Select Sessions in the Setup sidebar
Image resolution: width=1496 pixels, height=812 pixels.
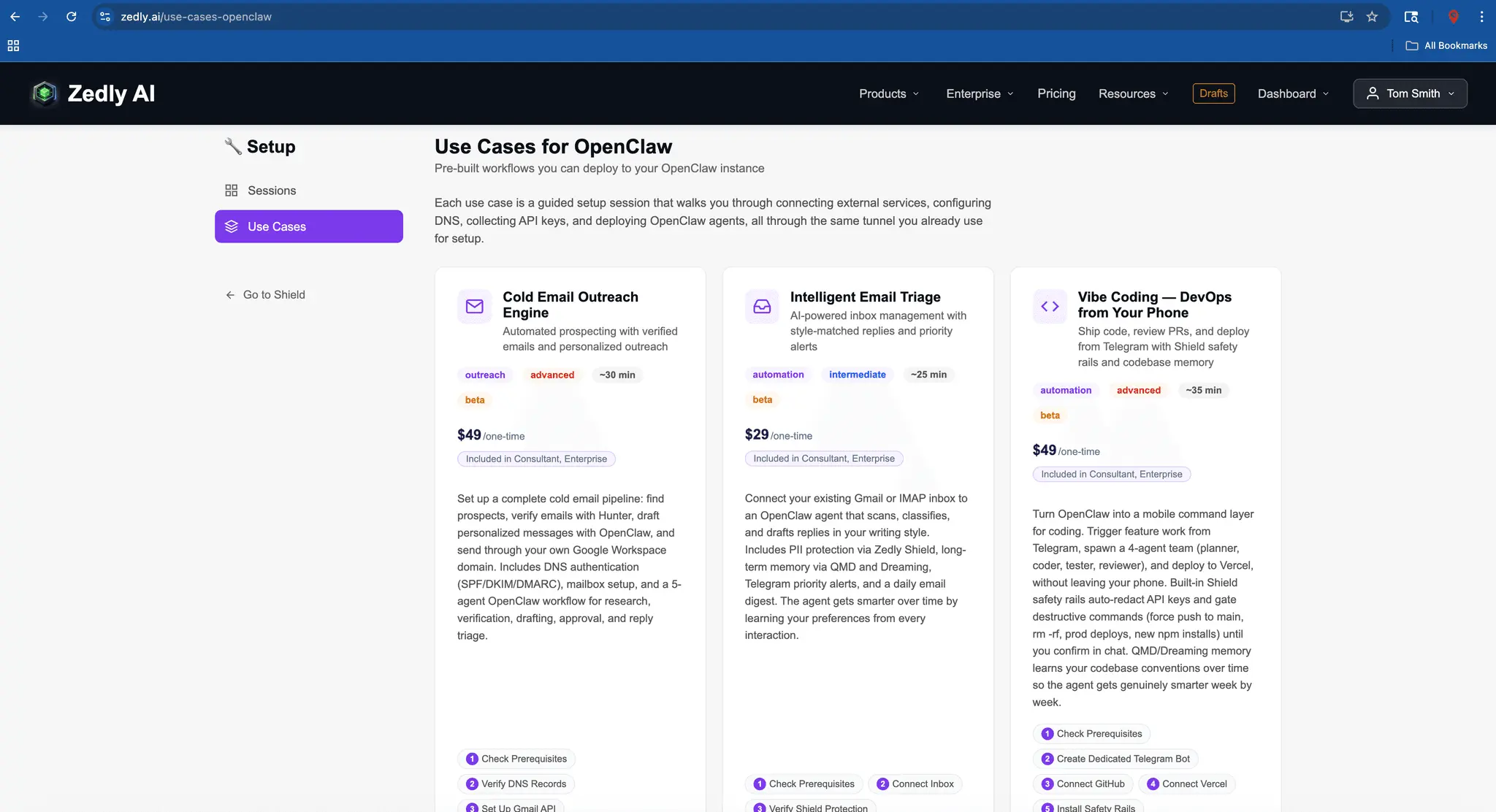click(x=309, y=191)
